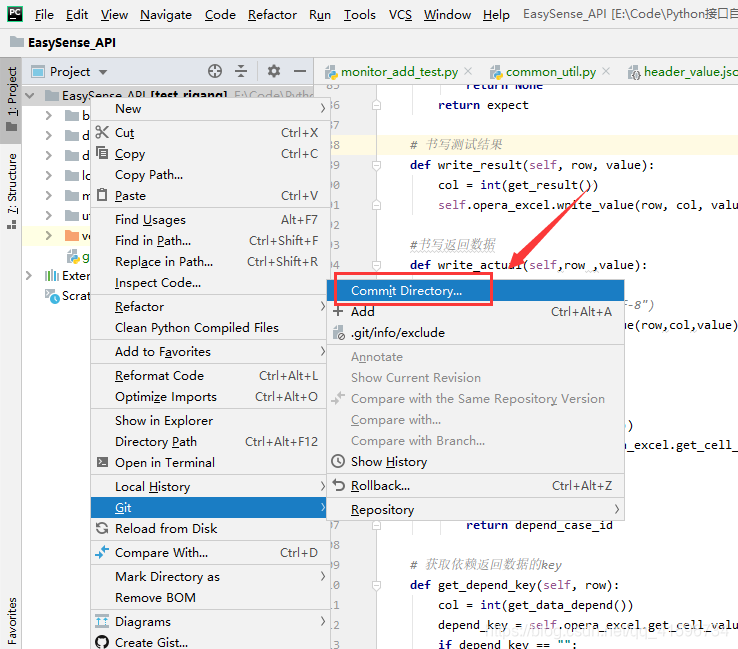Open the Navigate menu

tap(166, 15)
